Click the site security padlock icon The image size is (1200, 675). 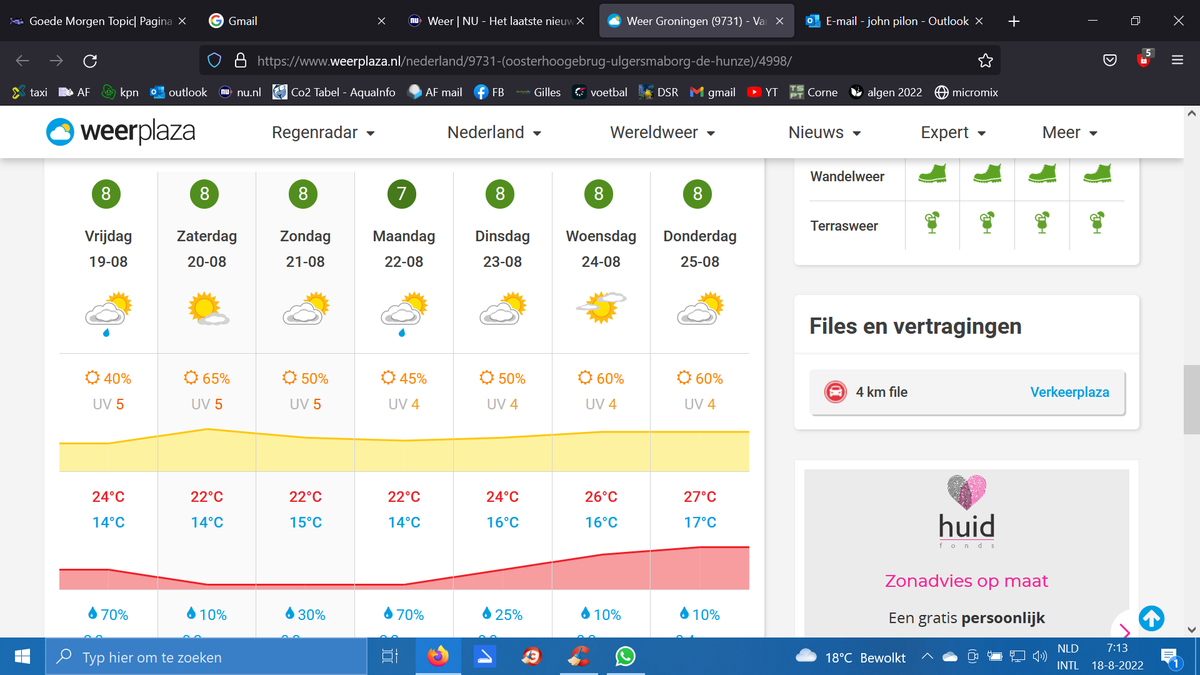pos(240,61)
